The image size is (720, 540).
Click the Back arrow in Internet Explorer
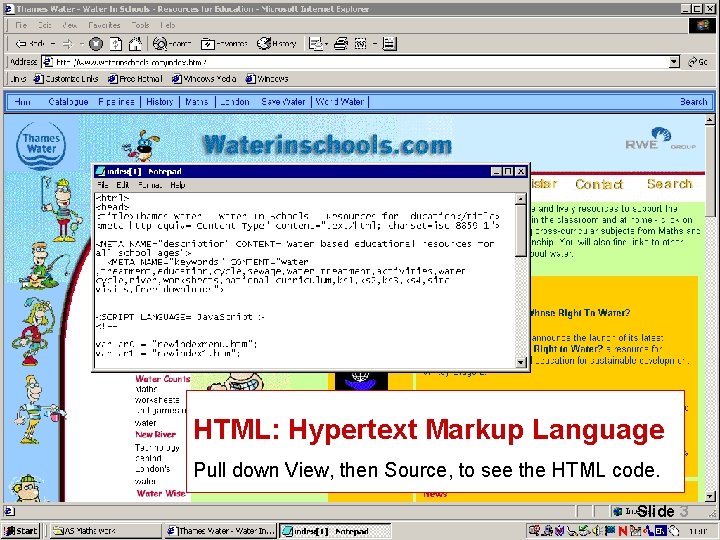click(30, 44)
